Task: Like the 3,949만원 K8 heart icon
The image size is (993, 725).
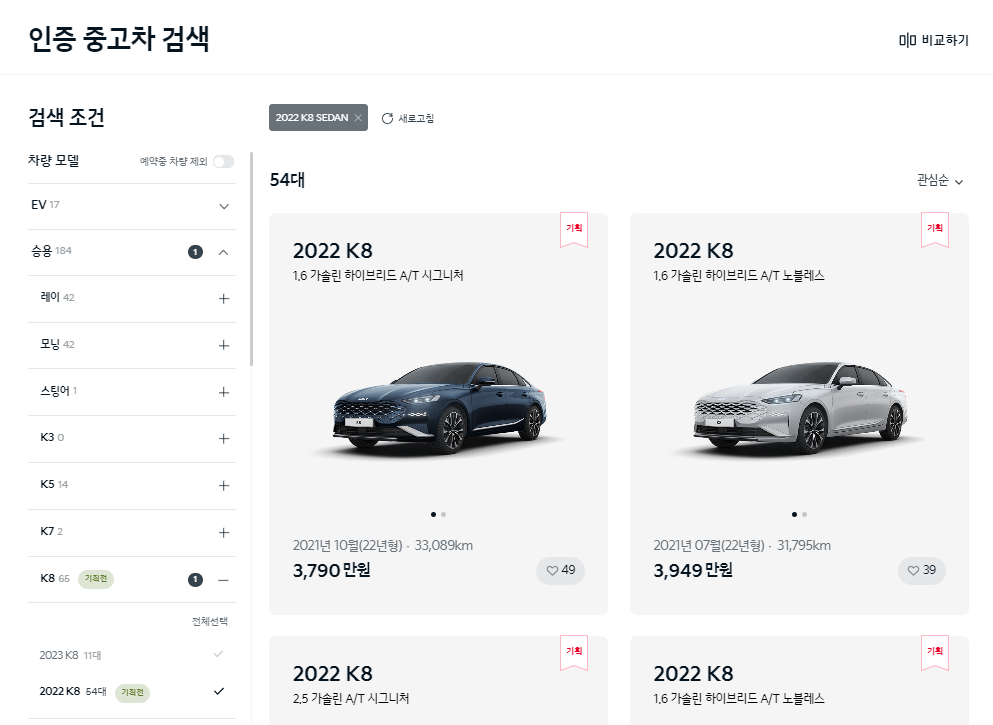Action: pyautogui.click(x=913, y=571)
